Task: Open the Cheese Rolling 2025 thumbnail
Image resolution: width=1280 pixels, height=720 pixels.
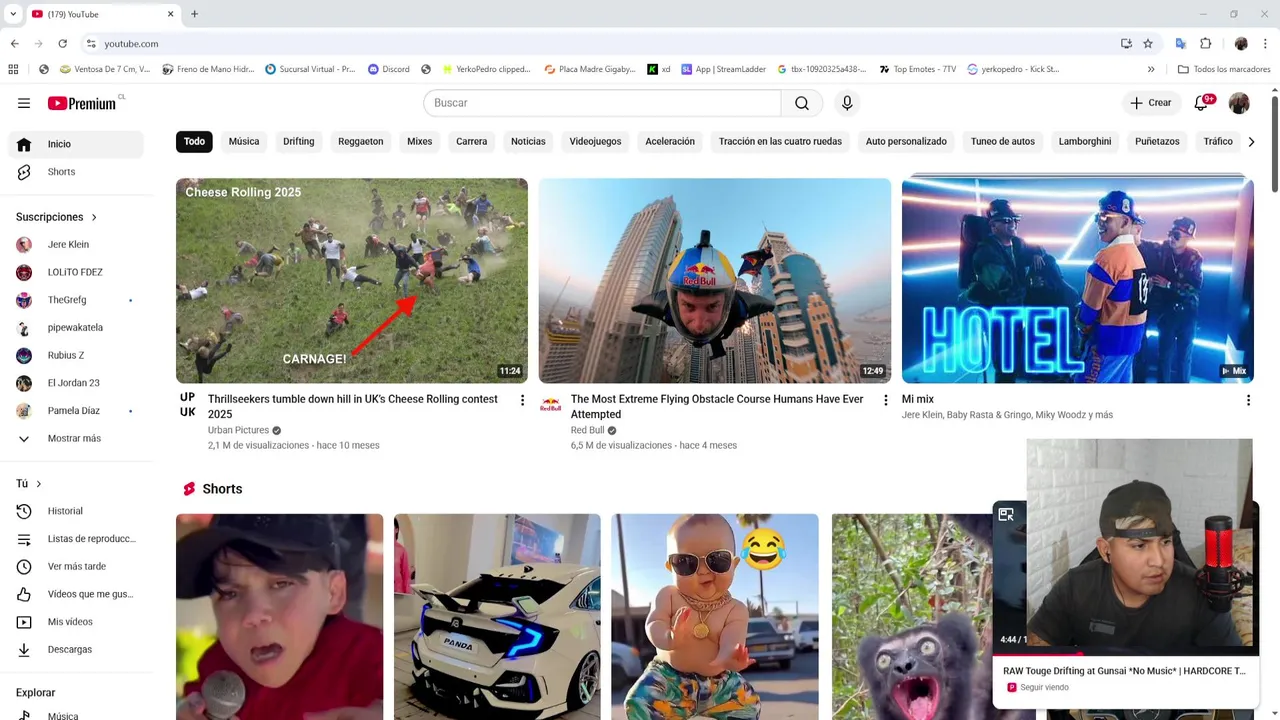Action: click(x=352, y=281)
